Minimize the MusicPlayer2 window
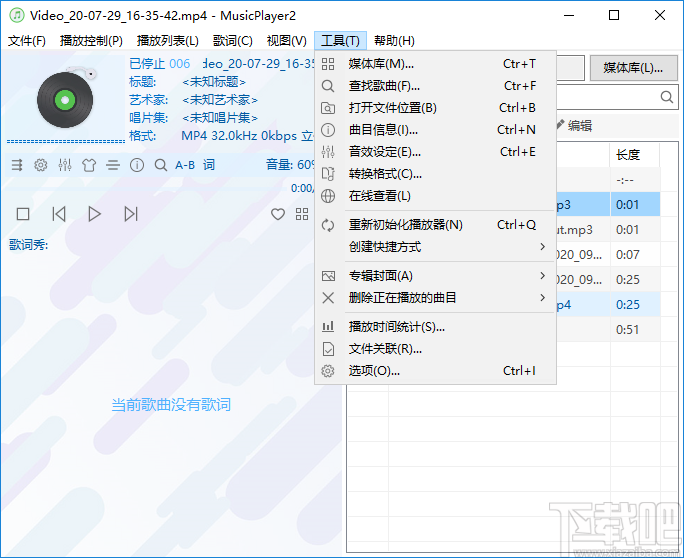Screen dimensions: 684x558 coord(569,16)
